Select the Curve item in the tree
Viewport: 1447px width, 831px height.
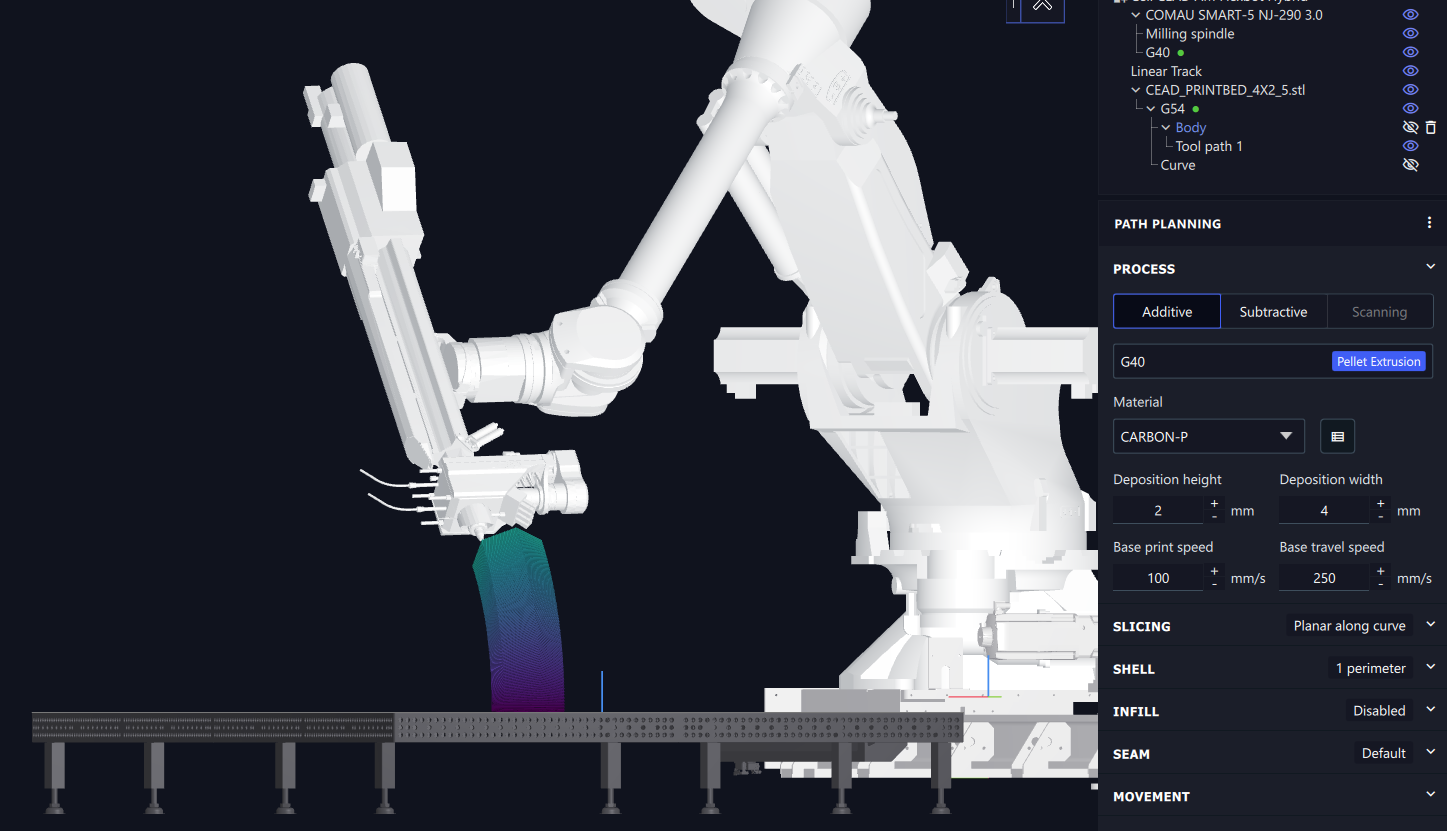(x=1178, y=165)
